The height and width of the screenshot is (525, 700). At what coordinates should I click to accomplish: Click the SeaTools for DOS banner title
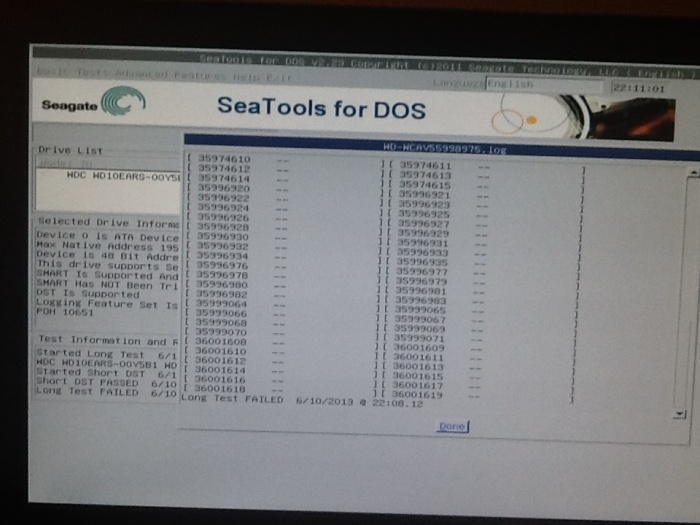[x=321, y=108]
